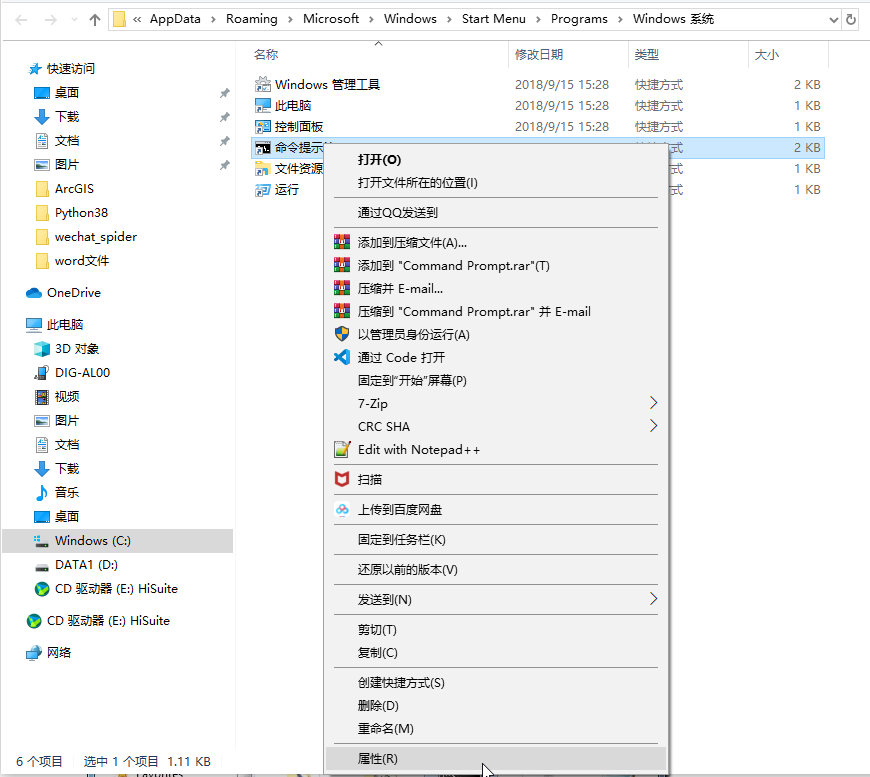Select 运行 shortcut icon
Screen dimensions: 870x777
coord(262,190)
